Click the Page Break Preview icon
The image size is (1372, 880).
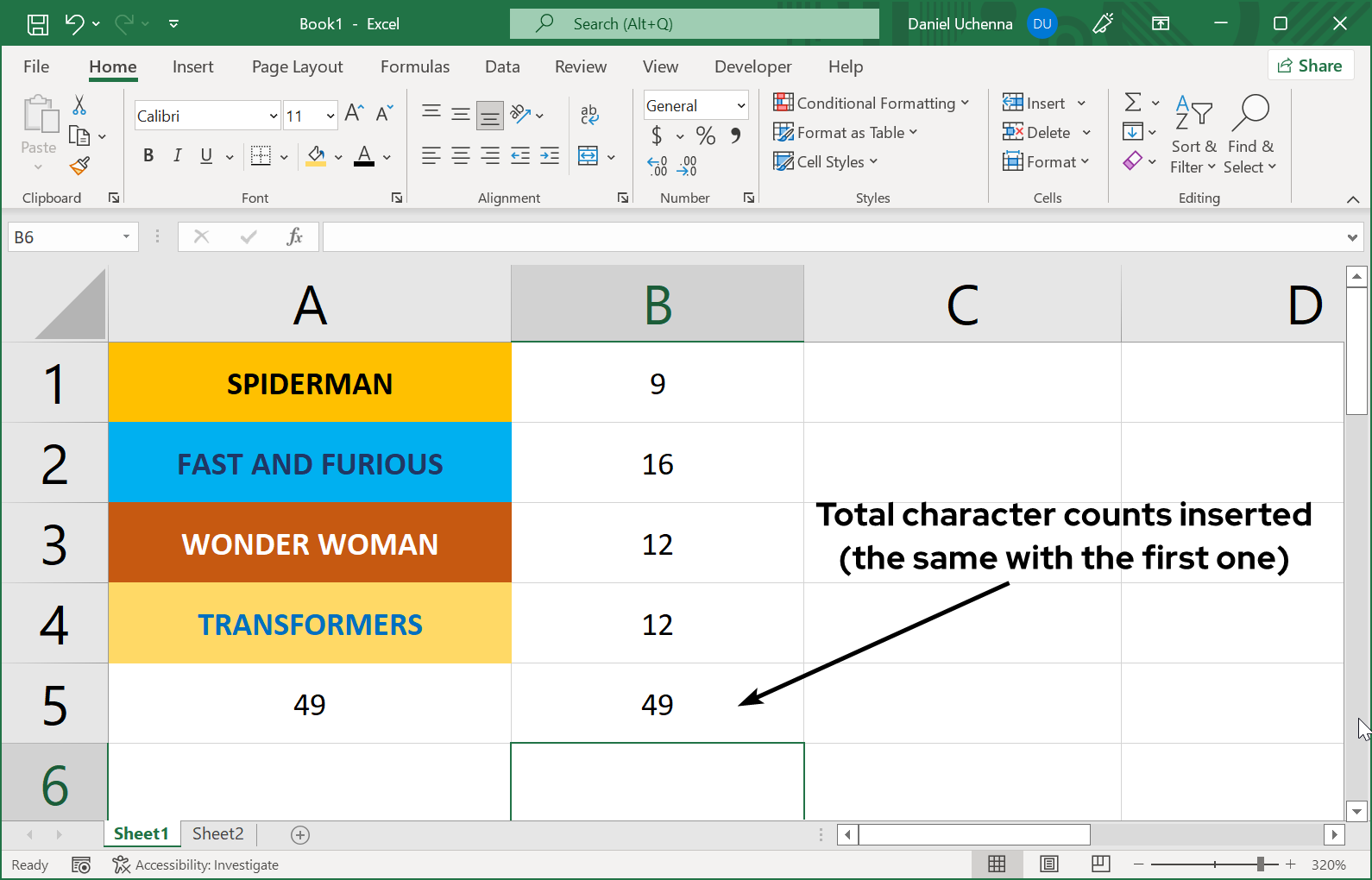[x=1100, y=864]
